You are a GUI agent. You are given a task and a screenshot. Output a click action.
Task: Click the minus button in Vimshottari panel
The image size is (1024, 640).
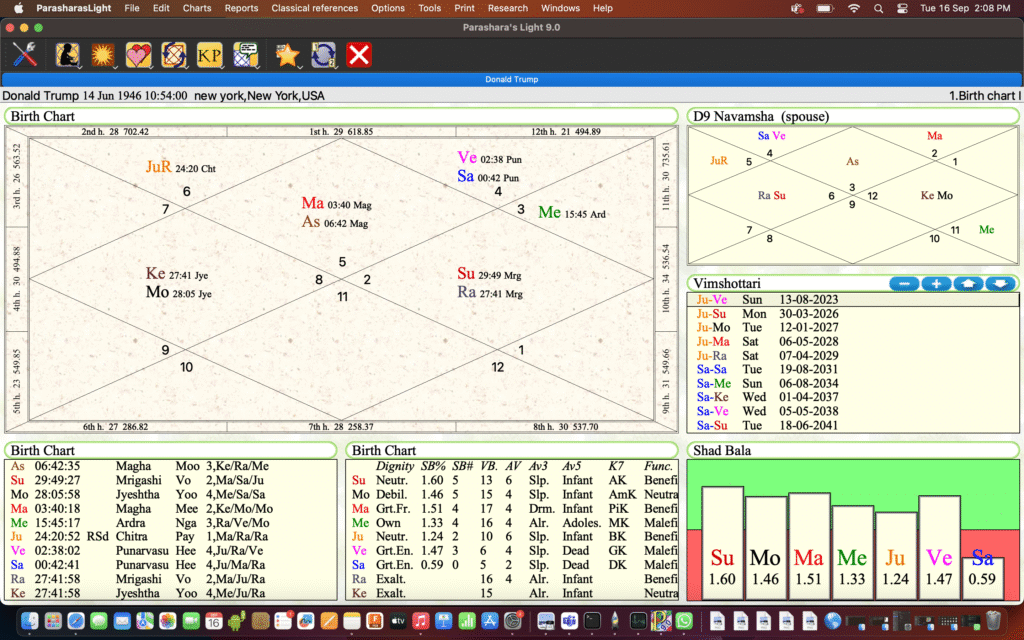click(904, 283)
